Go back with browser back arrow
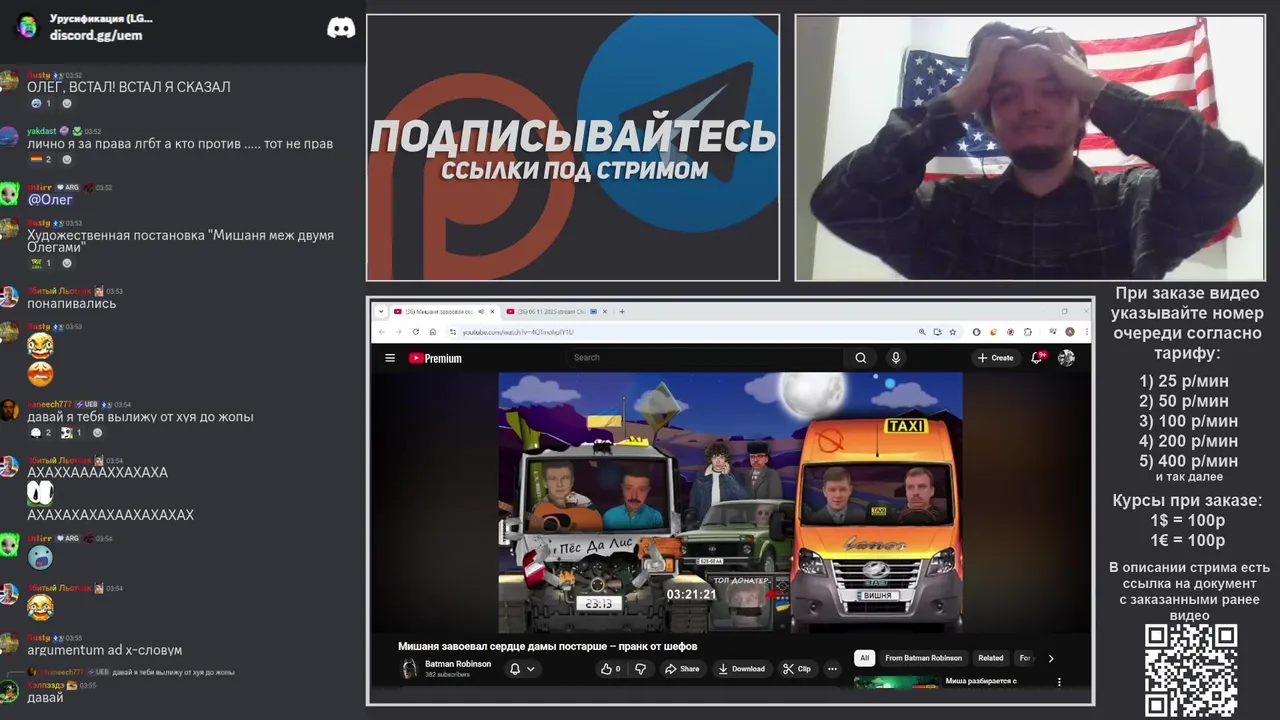The image size is (1280, 720). pos(381,332)
